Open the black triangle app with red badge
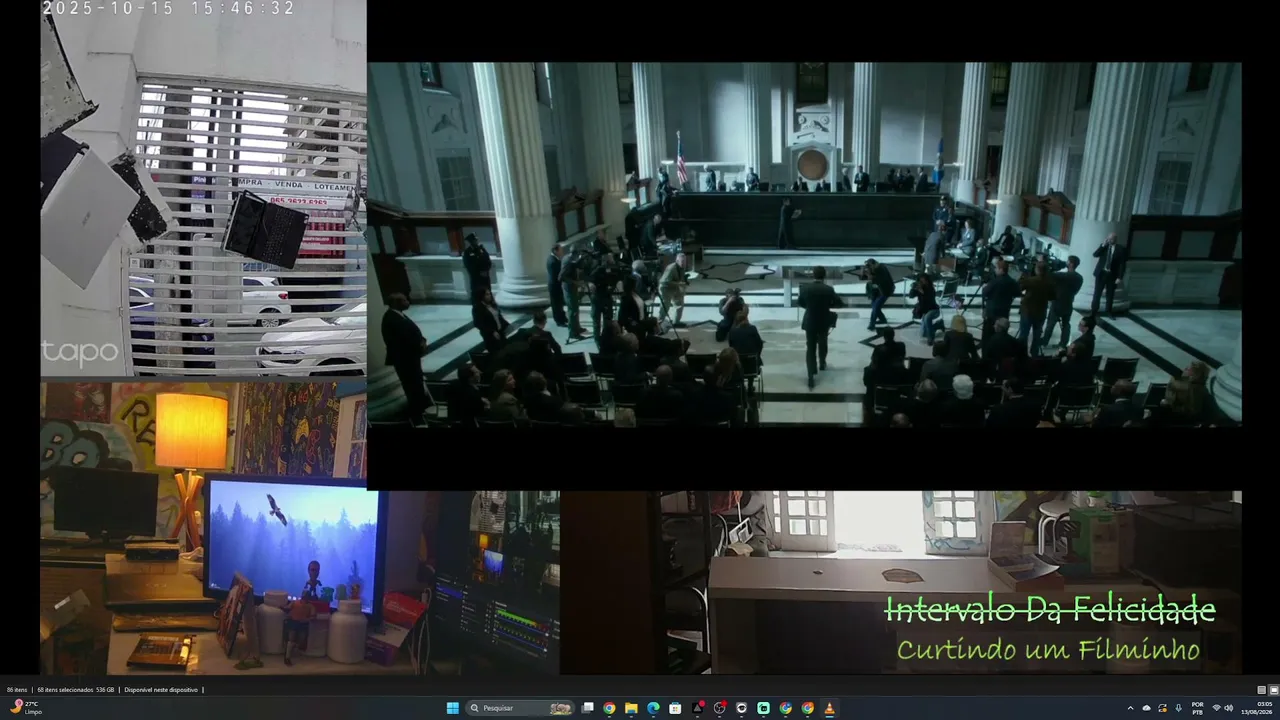1280x720 pixels. point(697,708)
